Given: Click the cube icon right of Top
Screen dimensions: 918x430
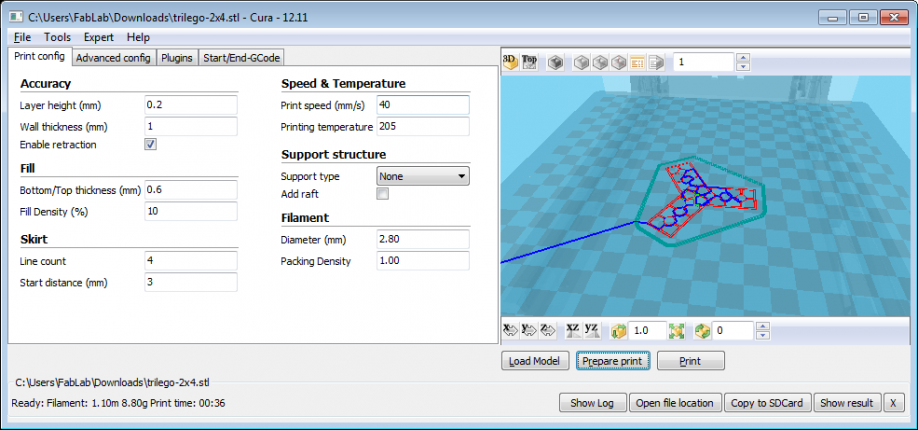Looking at the screenshot, I should point(556,62).
